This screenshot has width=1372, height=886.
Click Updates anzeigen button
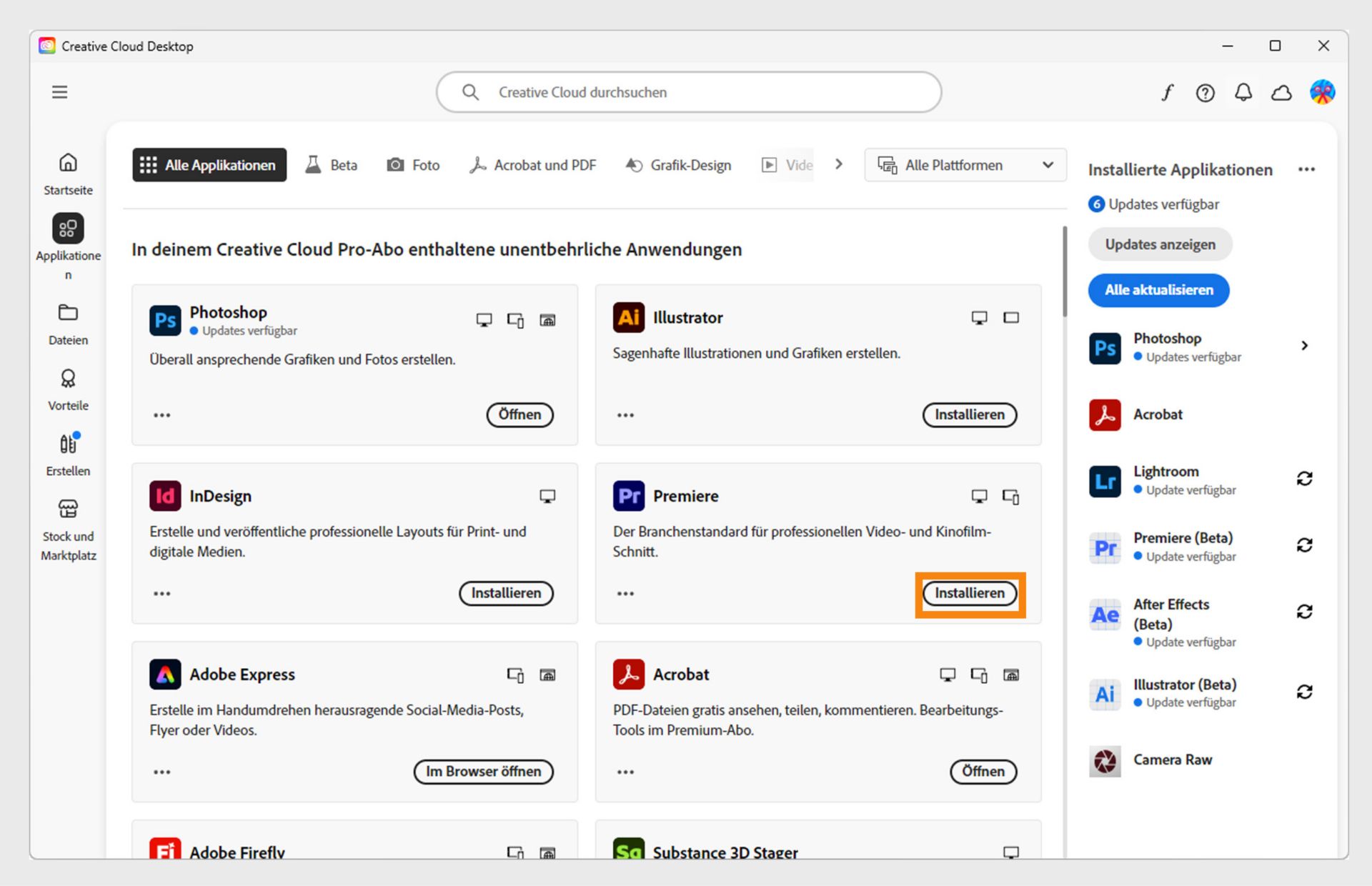(1160, 244)
